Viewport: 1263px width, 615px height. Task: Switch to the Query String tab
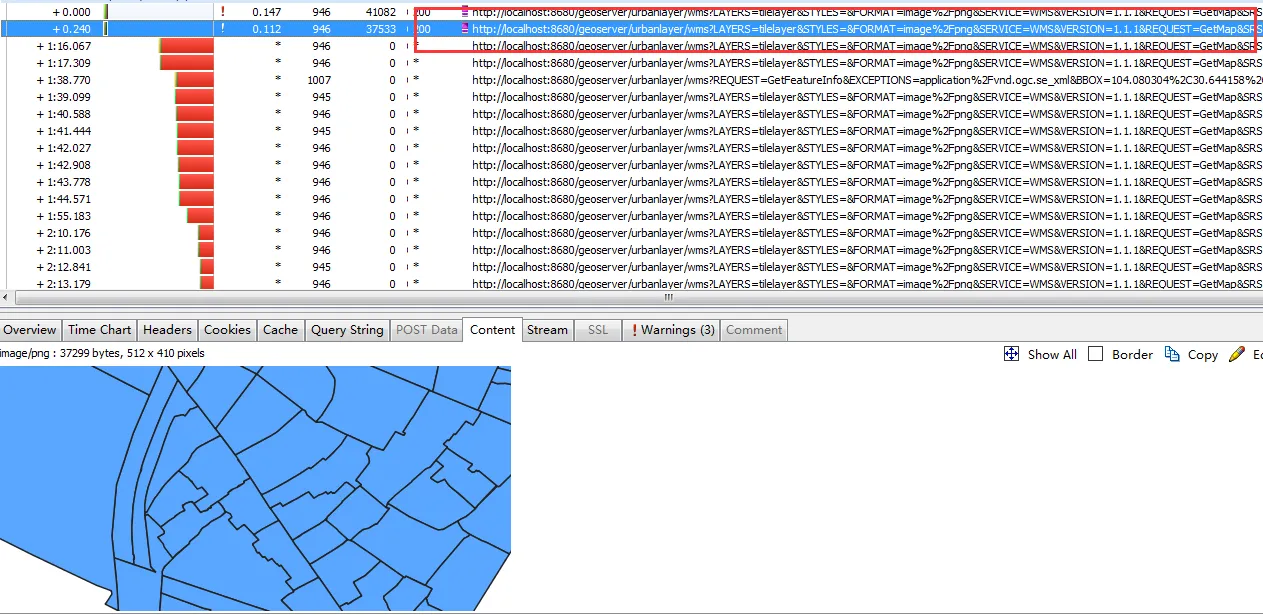[x=347, y=330]
